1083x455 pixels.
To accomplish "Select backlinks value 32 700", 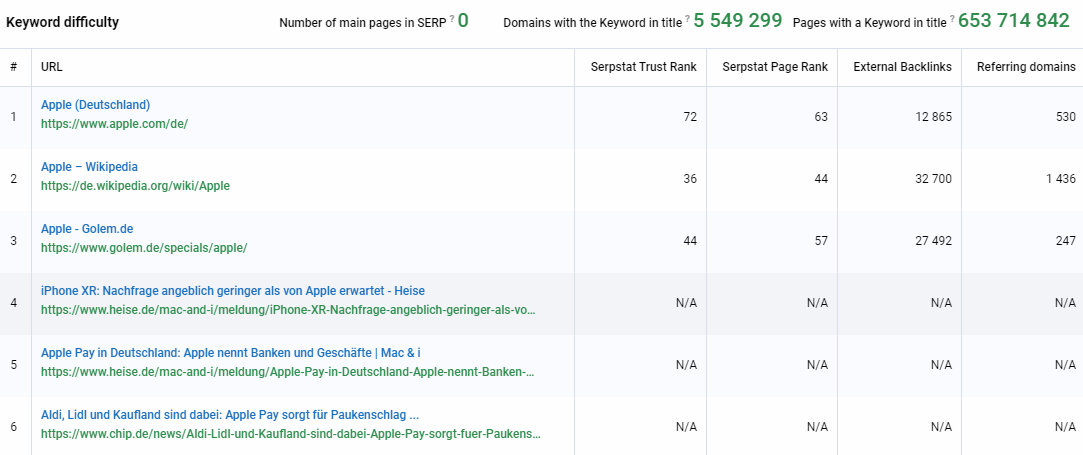I will [932, 179].
